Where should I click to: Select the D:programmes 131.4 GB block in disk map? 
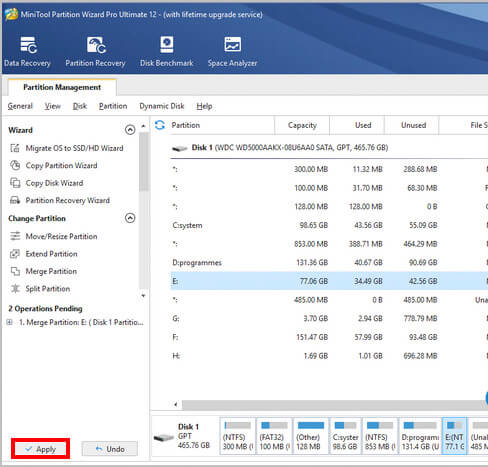(420, 436)
